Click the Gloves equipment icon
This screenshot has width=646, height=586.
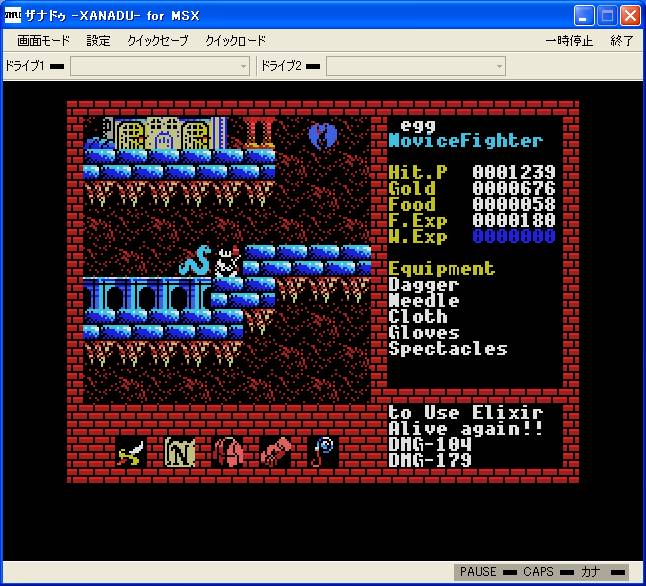[276, 452]
